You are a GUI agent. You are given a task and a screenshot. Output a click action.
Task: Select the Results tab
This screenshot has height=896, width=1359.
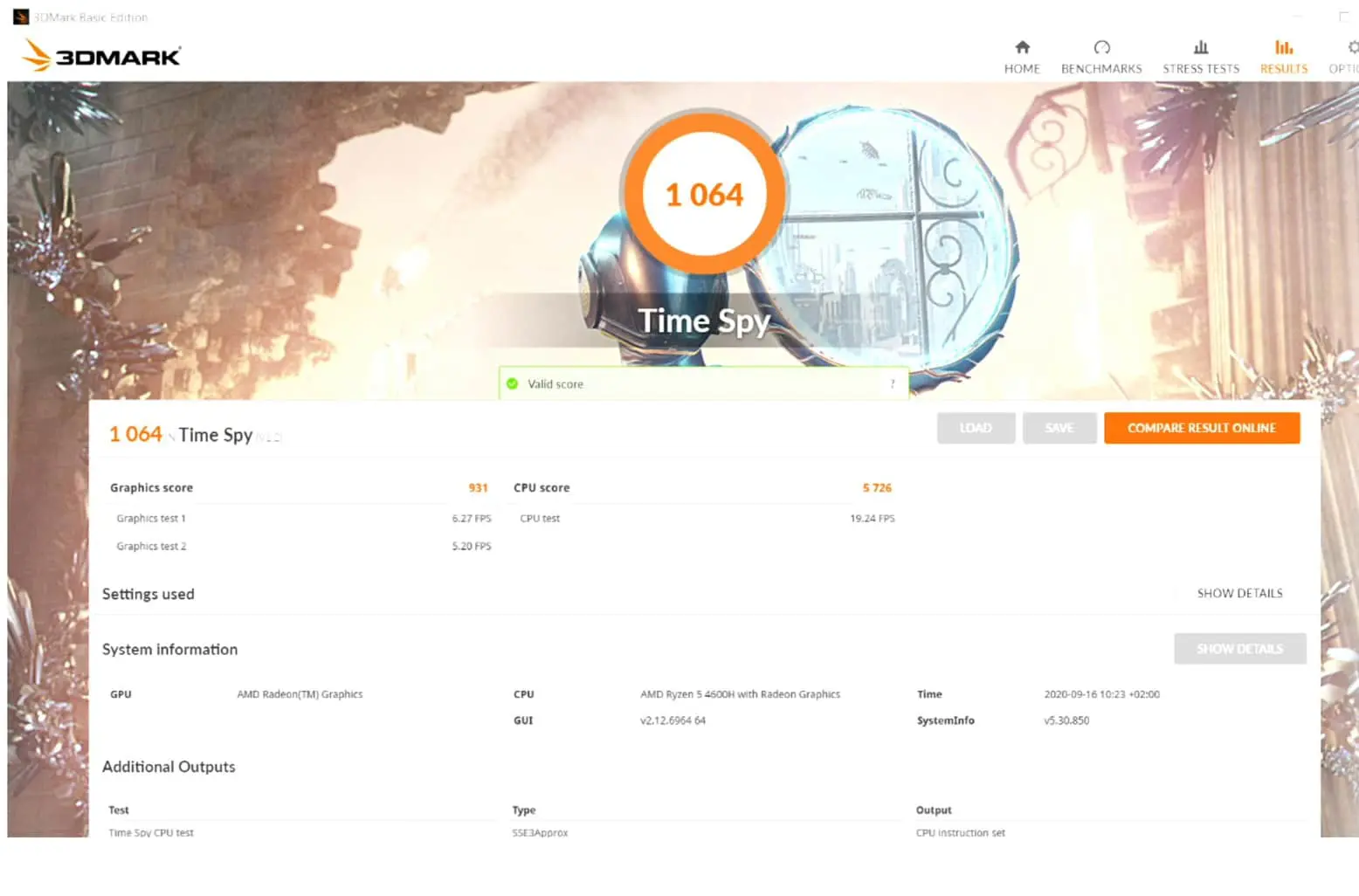click(x=1284, y=57)
